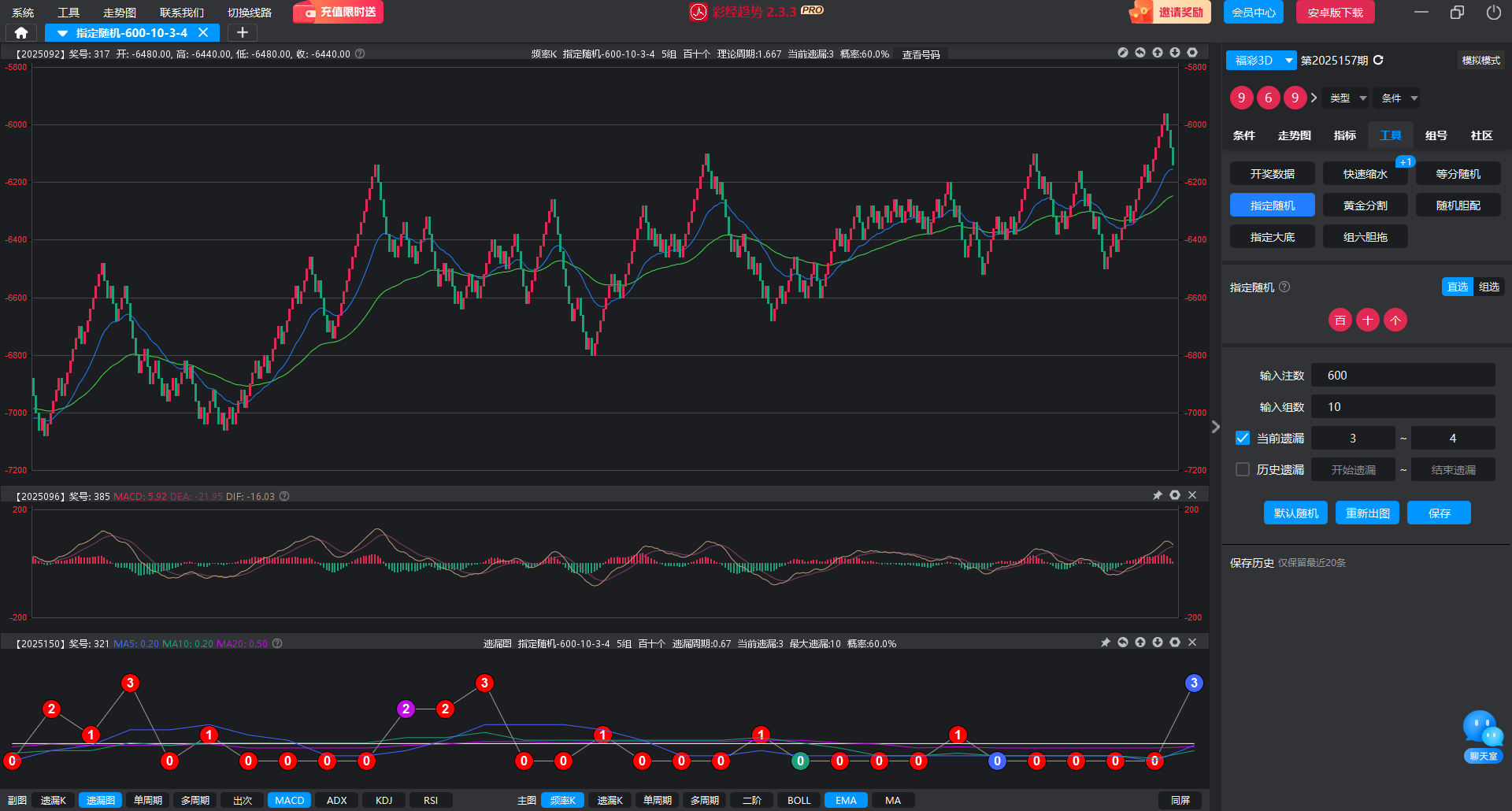Collapse the right side panel arrow
Image resolution: width=1512 pixels, height=811 pixels.
[1216, 427]
